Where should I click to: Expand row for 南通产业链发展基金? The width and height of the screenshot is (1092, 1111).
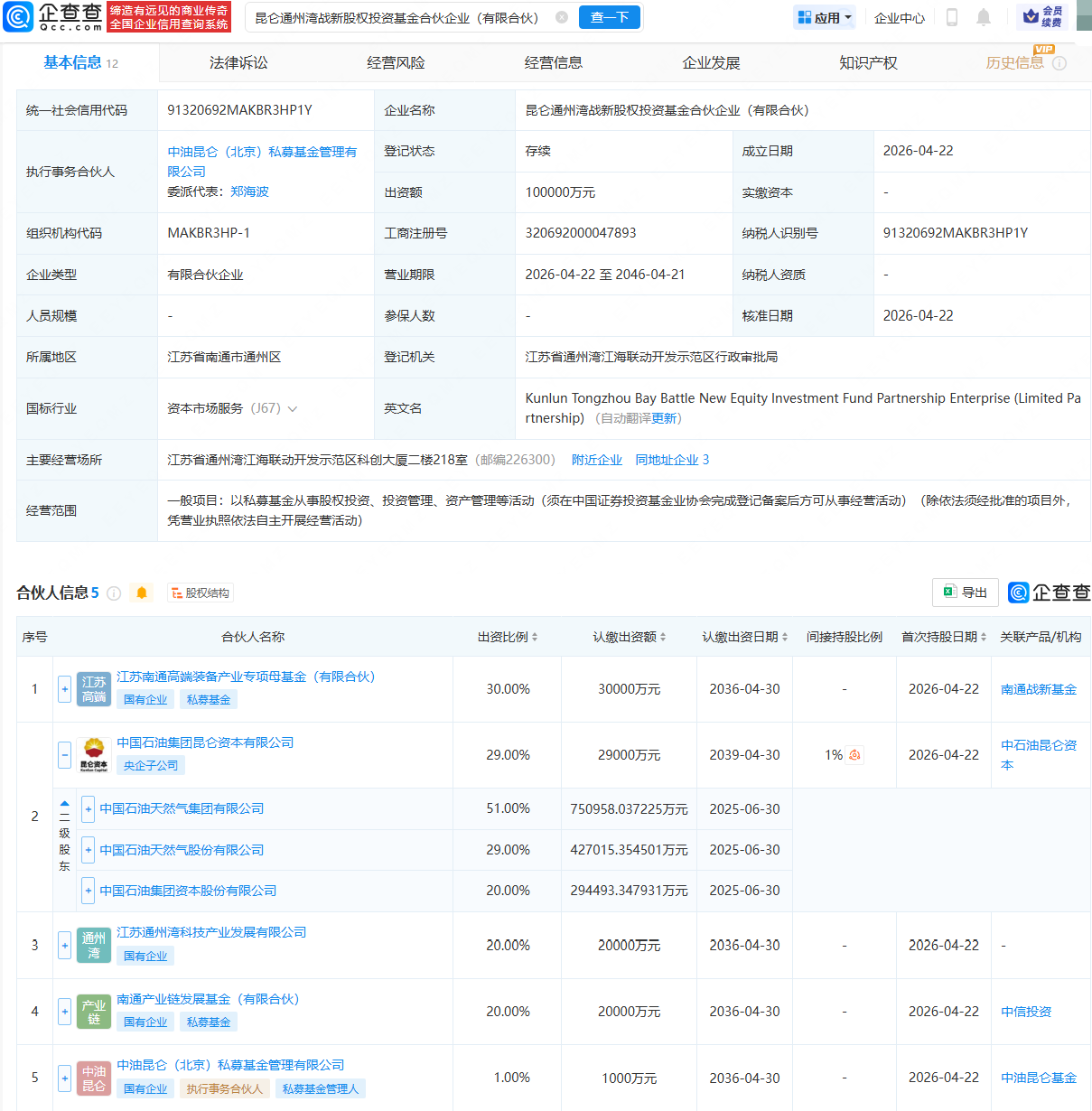click(64, 1012)
